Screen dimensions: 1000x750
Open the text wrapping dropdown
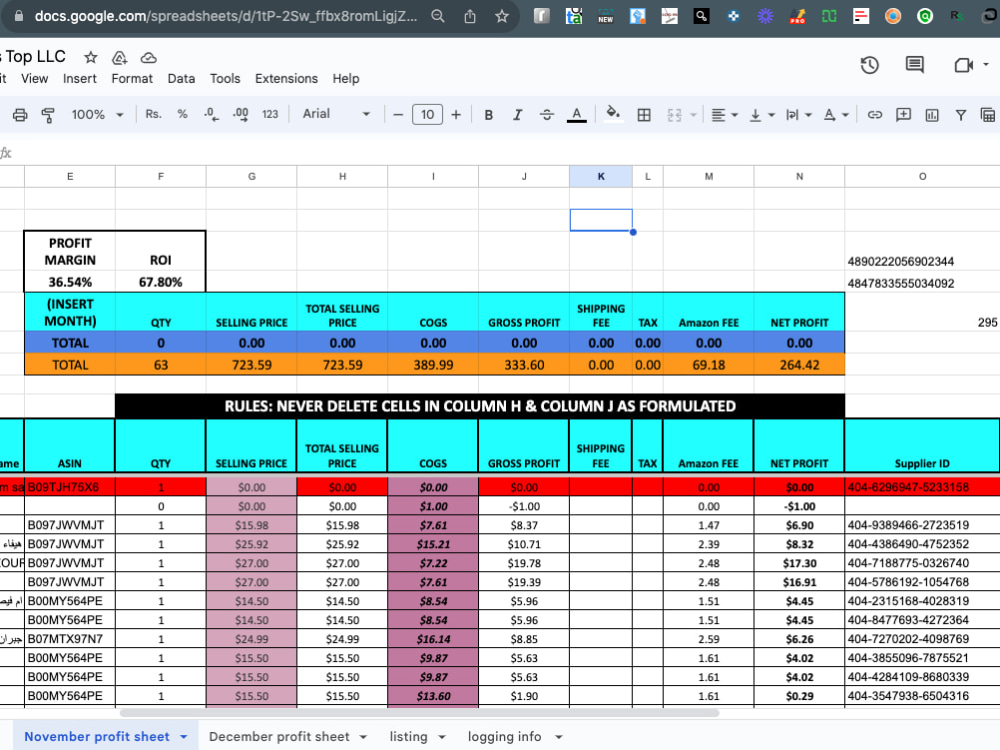tap(798, 115)
